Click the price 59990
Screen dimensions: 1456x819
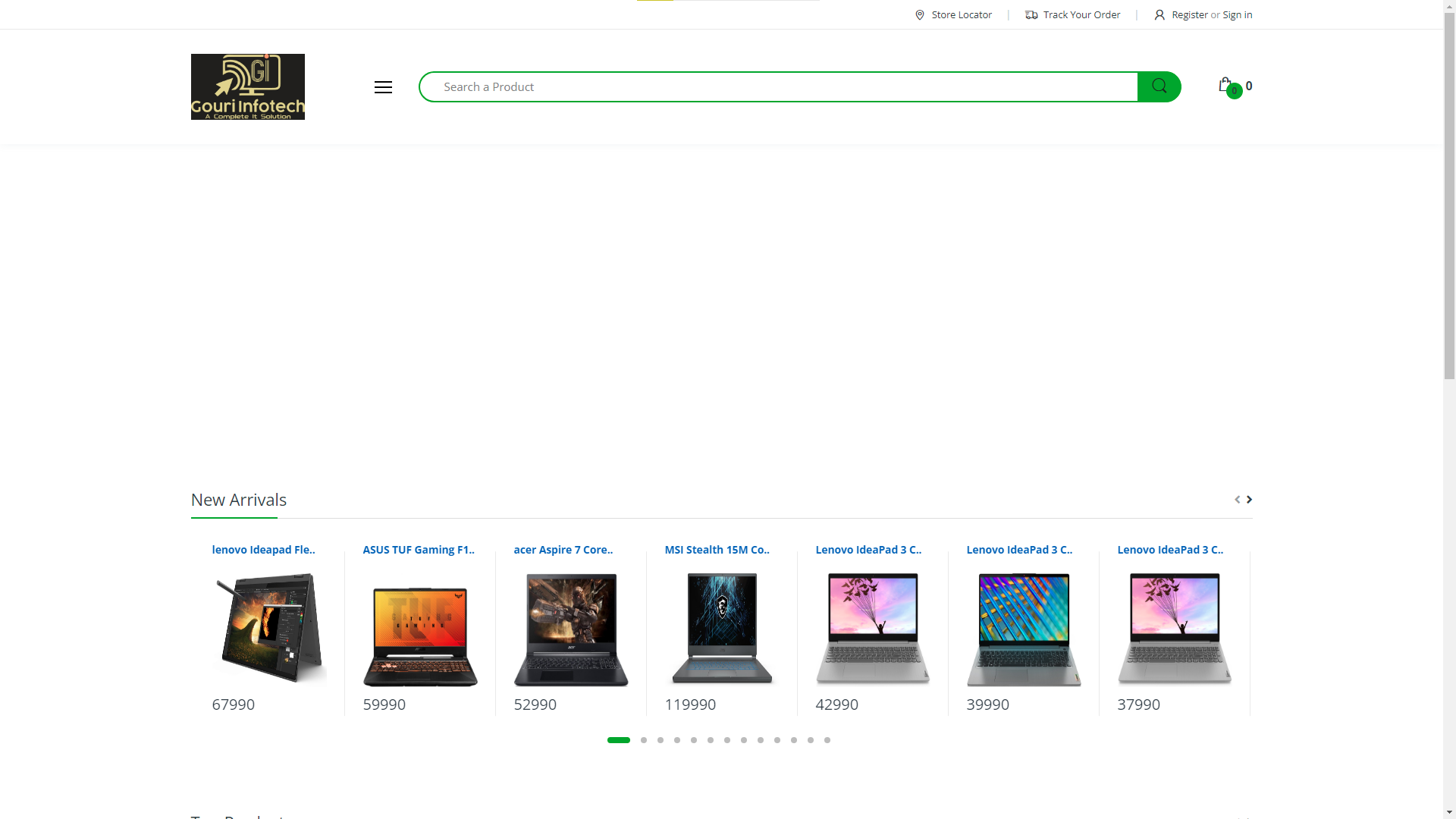coord(384,704)
